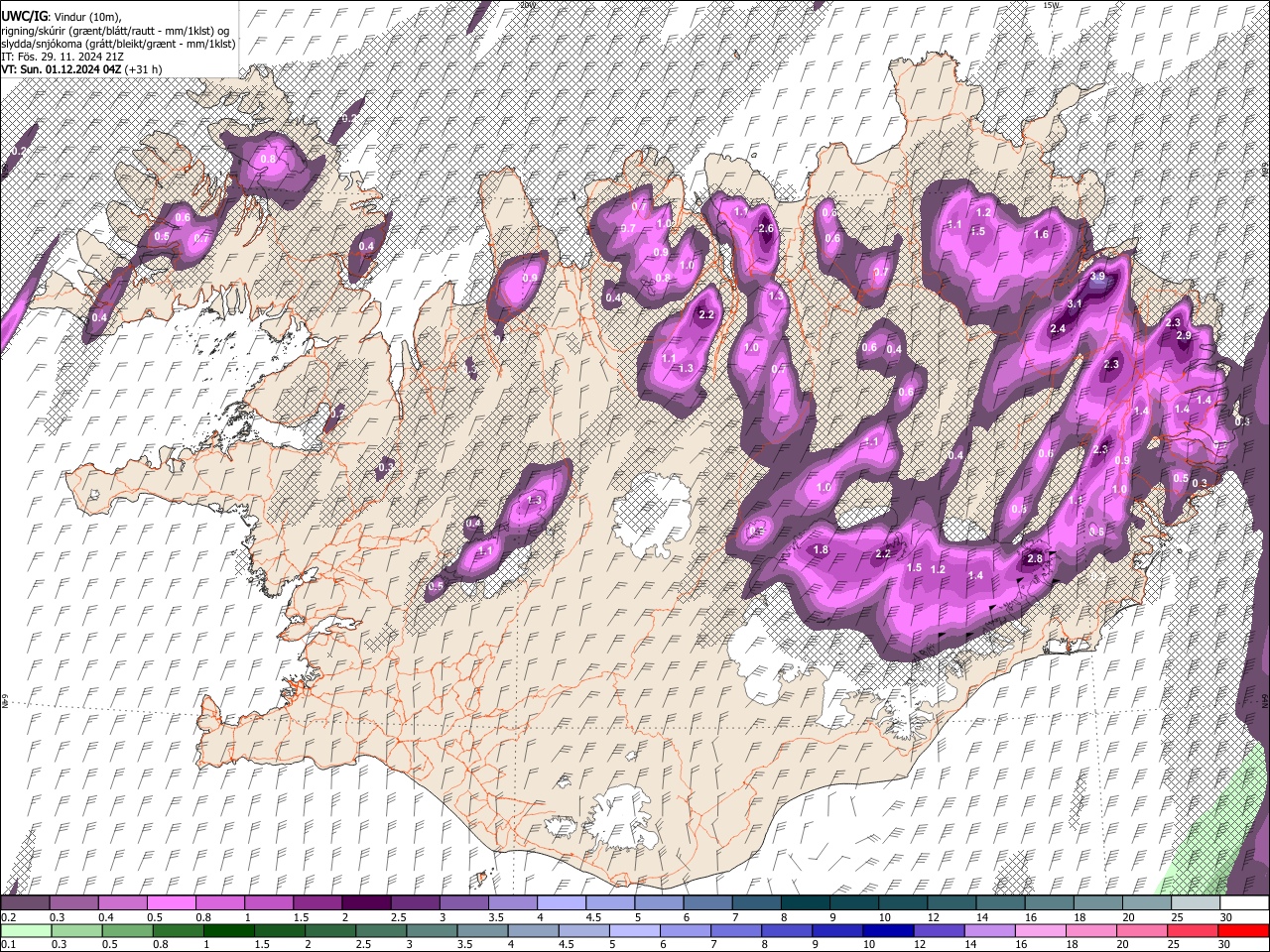
Task: Pick lightest green rain swatch after 0.1
Action: point(26,931)
